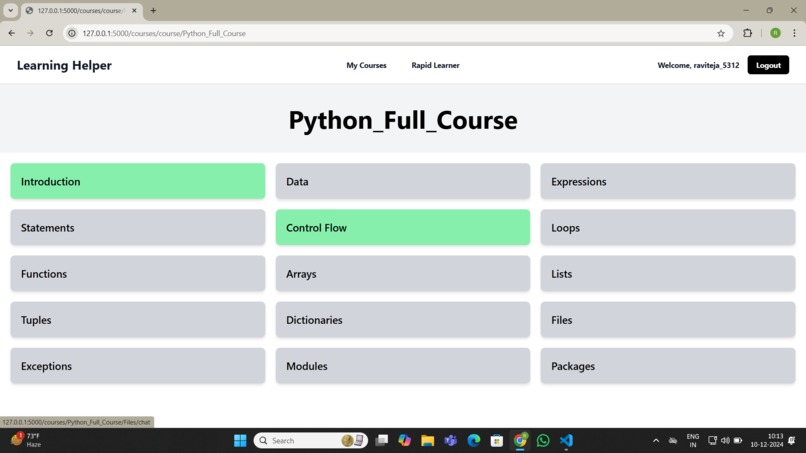Image resolution: width=806 pixels, height=453 pixels.
Task: Open a new browser tab
Action: [x=153, y=10]
